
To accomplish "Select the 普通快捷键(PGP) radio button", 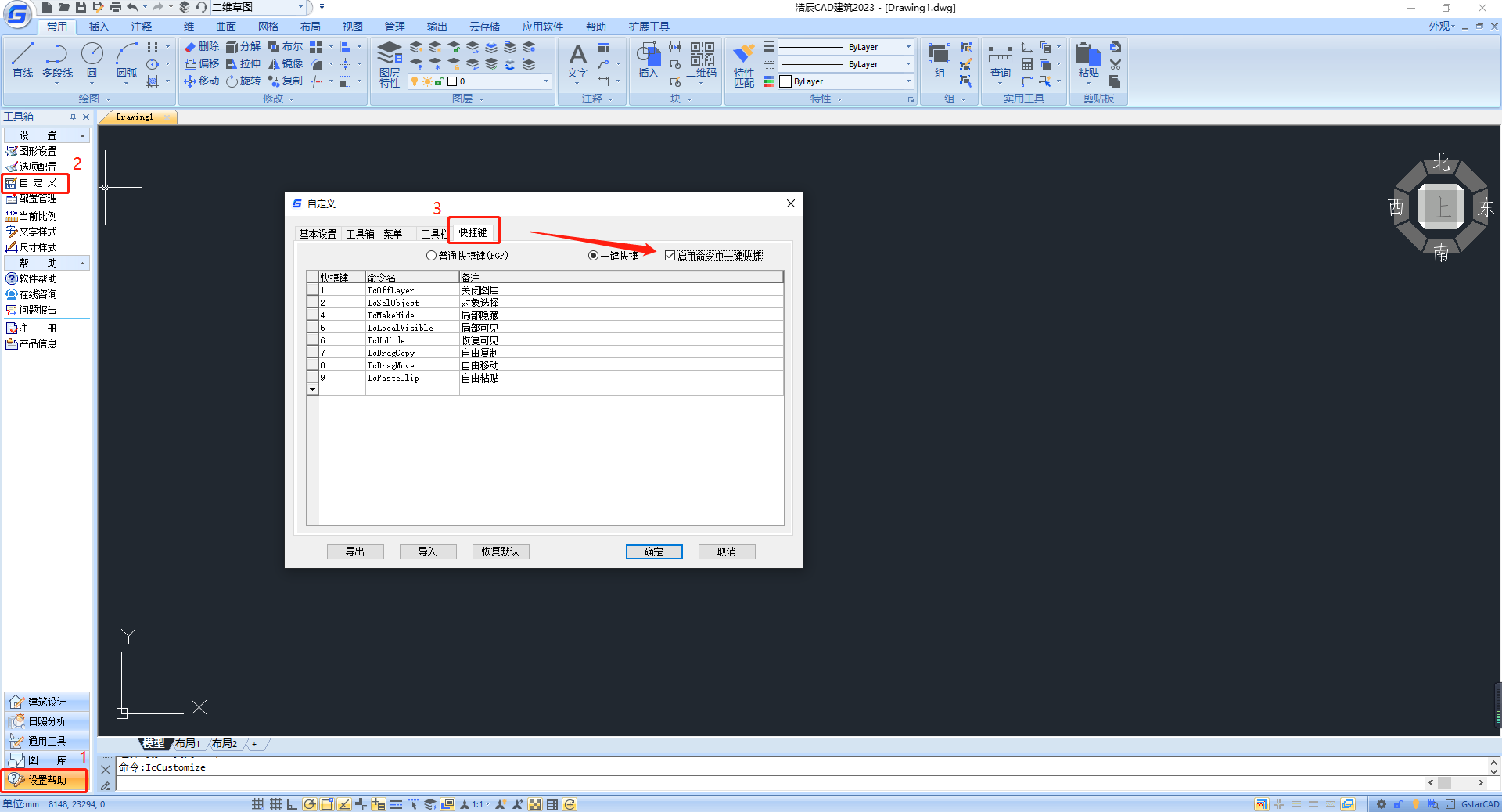I will (x=431, y=256).
